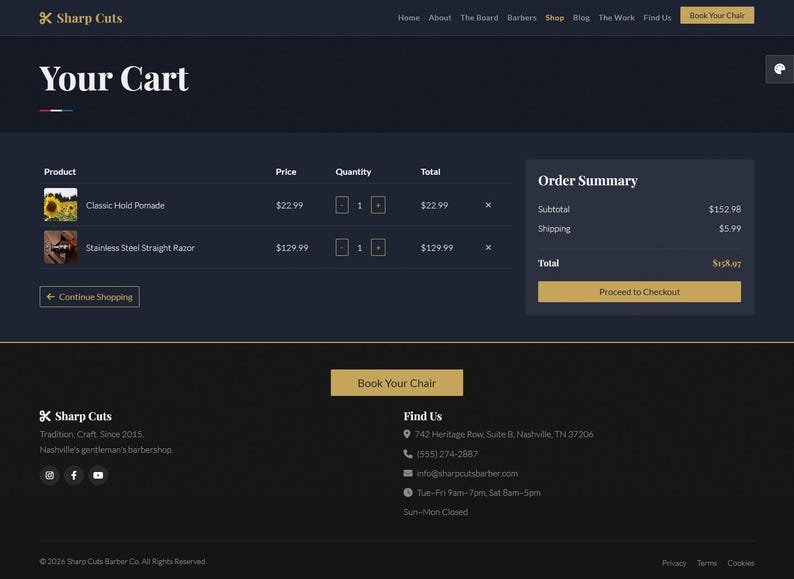Remove Classic Hold Pomade from cart
This screenshot has height=579, width=794.
click(x=488, y=205)
